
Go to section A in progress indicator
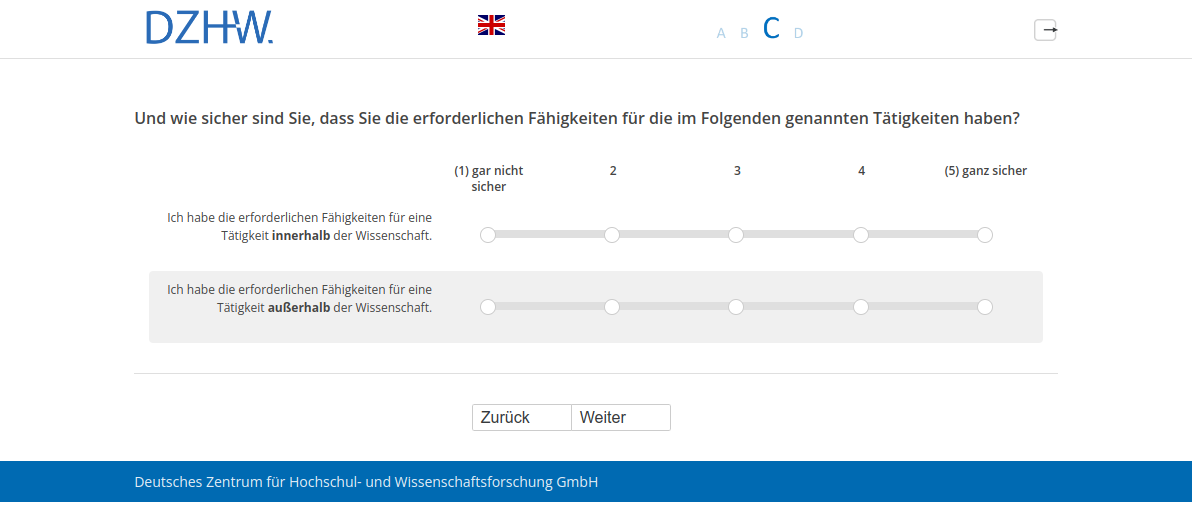point(721,33)
